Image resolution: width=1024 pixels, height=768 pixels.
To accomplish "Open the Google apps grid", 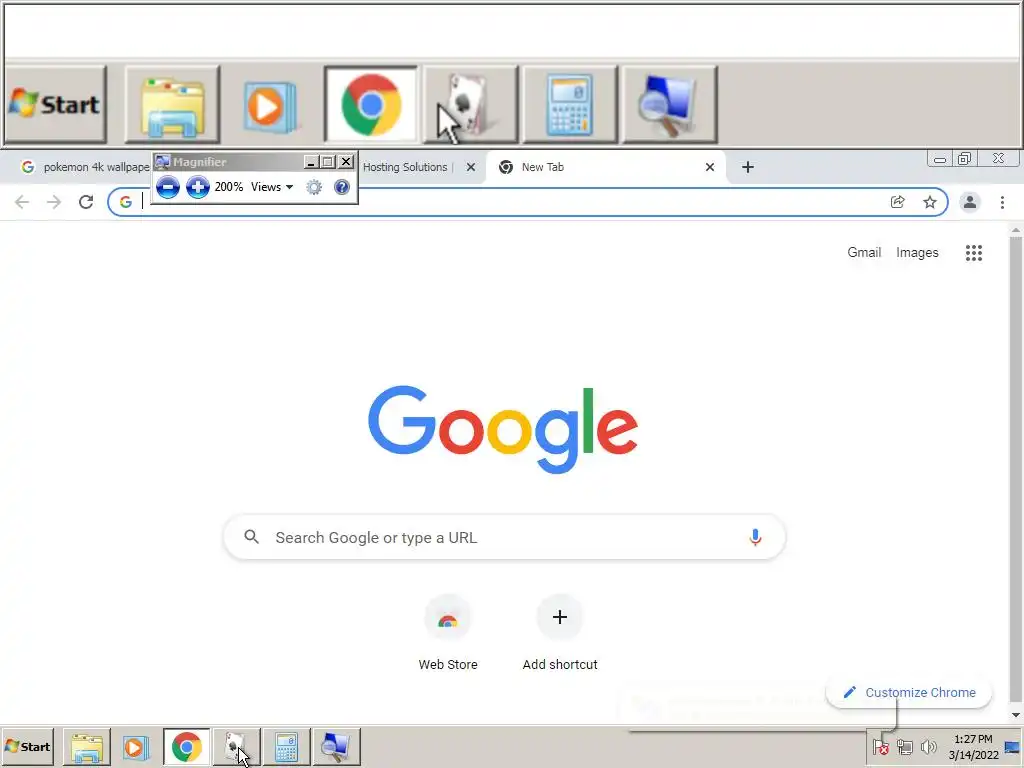I will [974, 253].
